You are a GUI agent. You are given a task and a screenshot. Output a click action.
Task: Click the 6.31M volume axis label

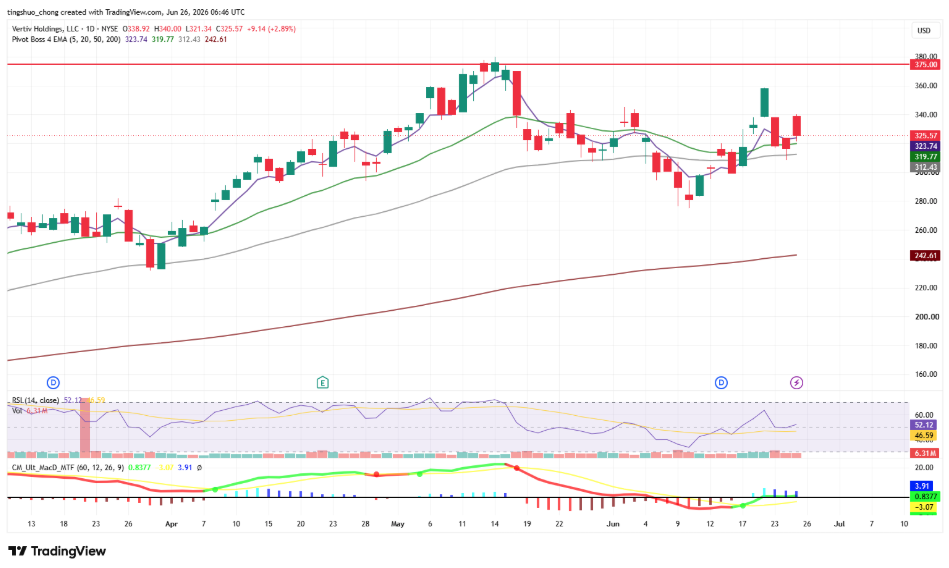pyautogui.click(x=925, y=453)
